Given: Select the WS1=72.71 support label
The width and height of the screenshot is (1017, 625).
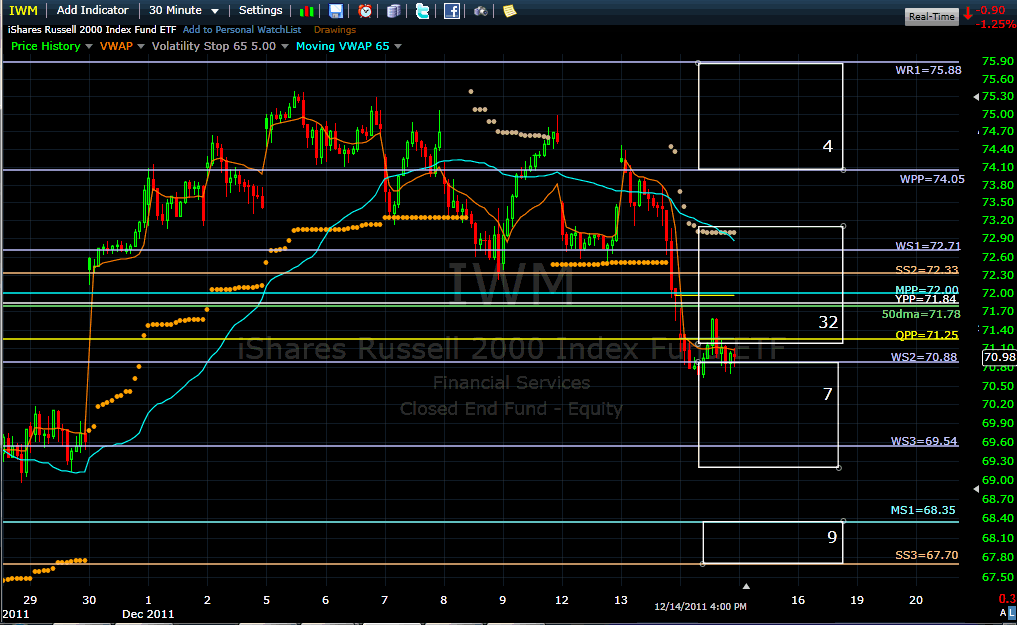Looking at the screenshot, I should click(927, 246).
